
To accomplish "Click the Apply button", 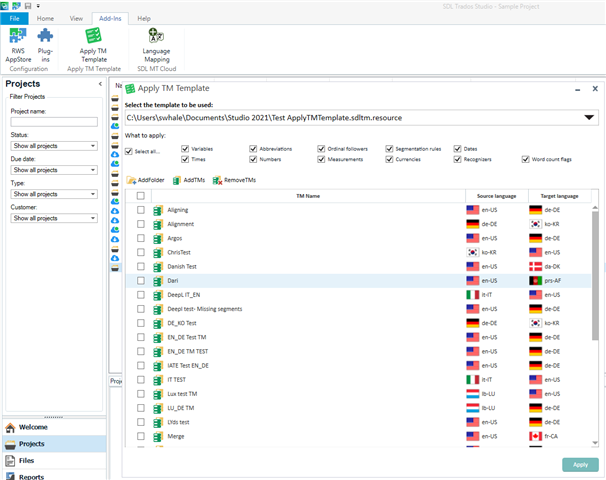I will (x=580, y=465).
